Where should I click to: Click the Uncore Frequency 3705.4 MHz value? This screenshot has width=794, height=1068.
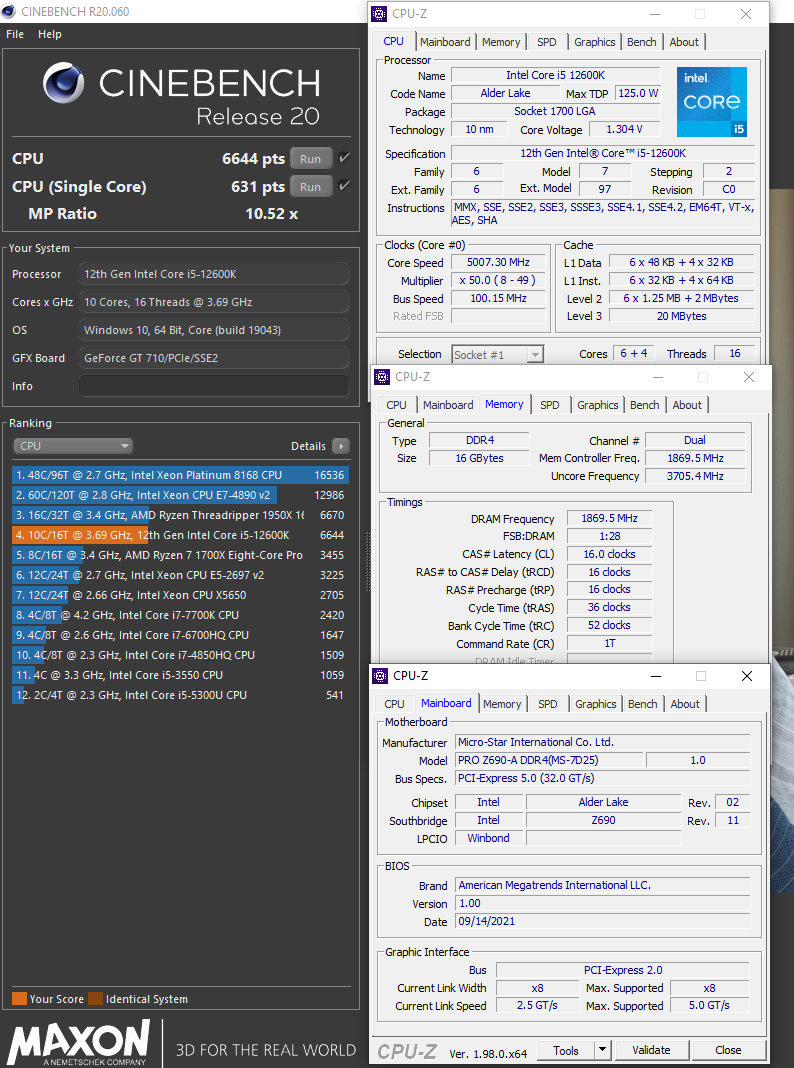click(695, 476)
